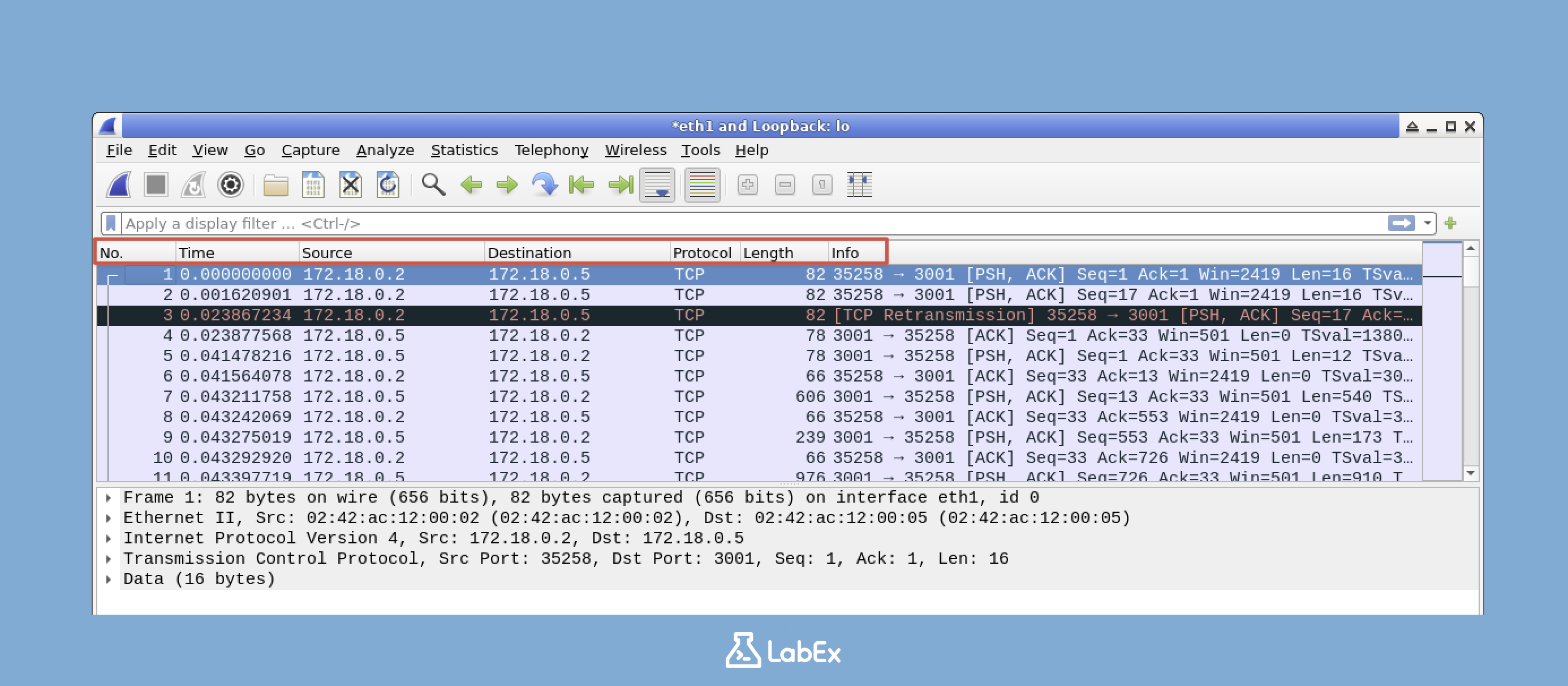Start a new packet capture with the shark fin icon
Viewport: 1568px width, 686px height.
tap(119, 185)
